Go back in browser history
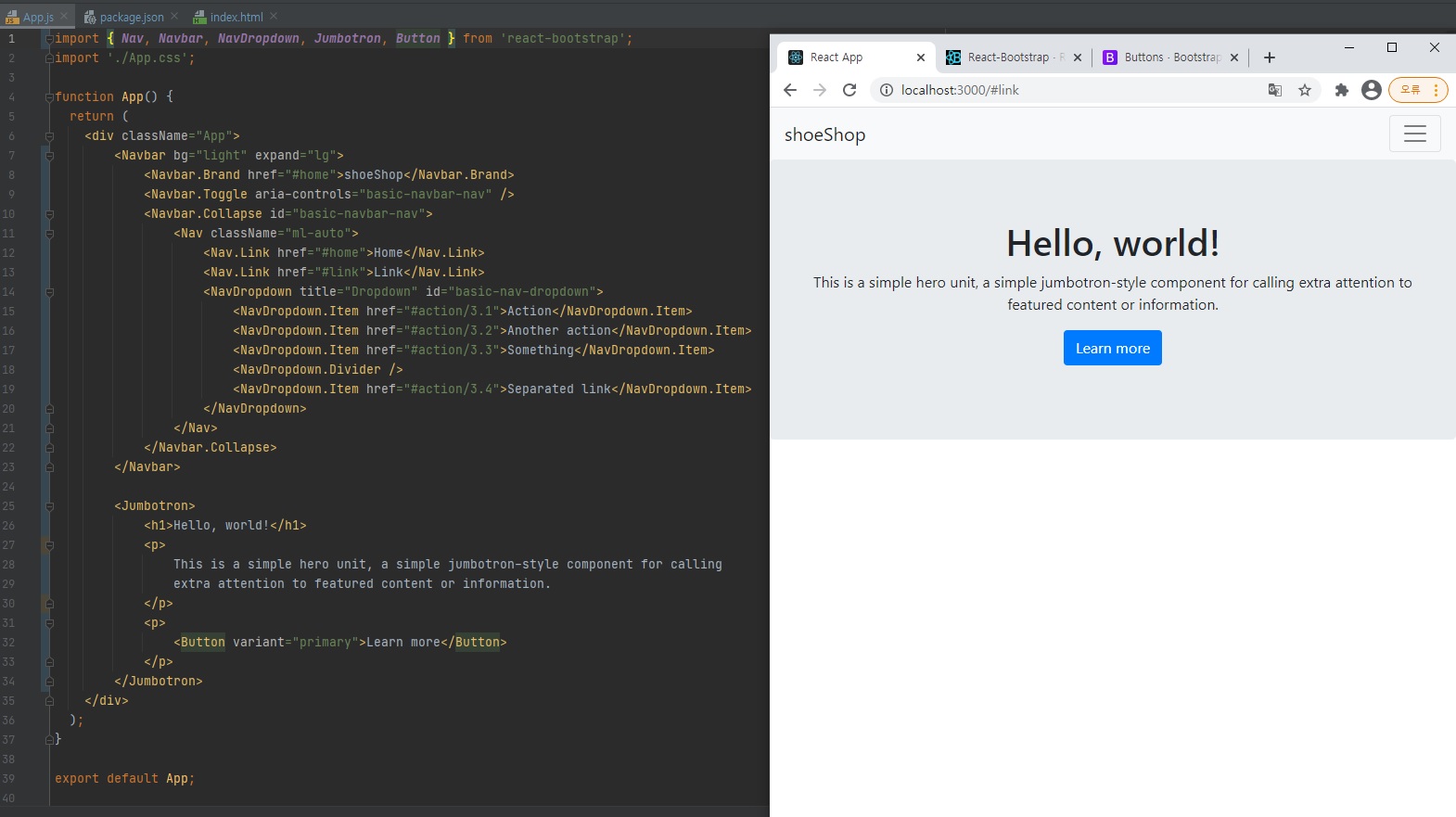This screenshot has height=817, width=1456. coord(790,90)
